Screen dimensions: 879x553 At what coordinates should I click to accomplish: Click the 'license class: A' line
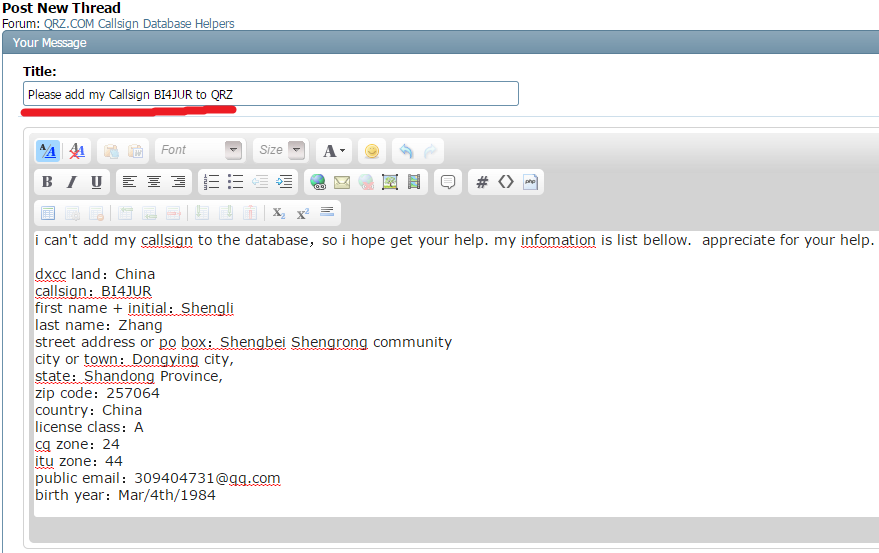click(89, 427)
